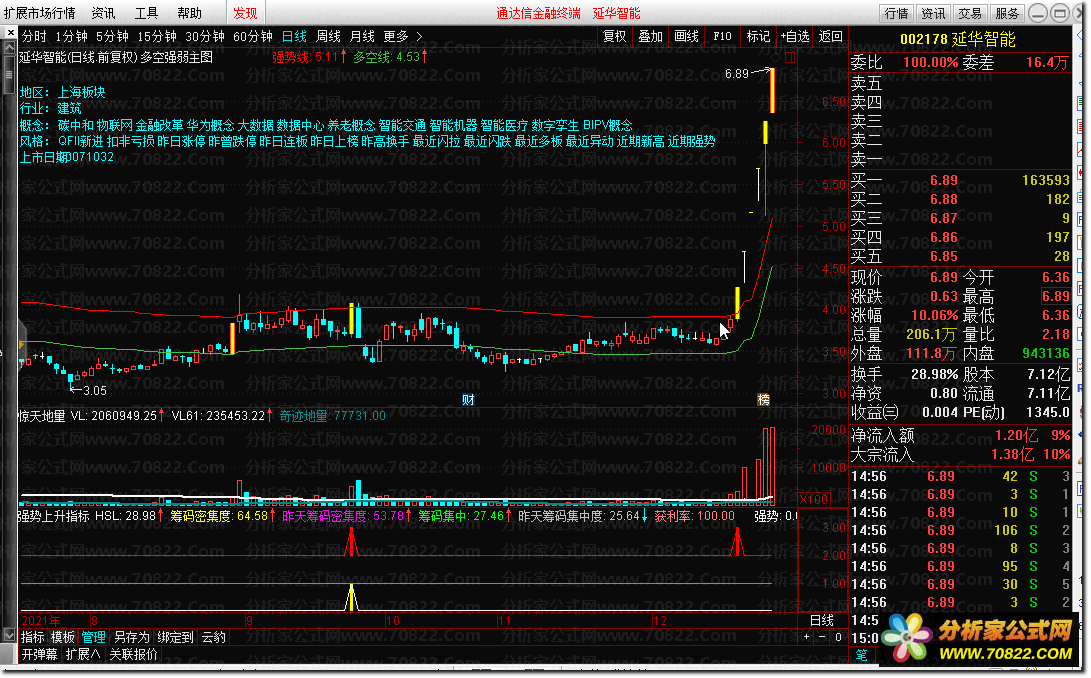Maximize the window

[x=1060, y=13]
